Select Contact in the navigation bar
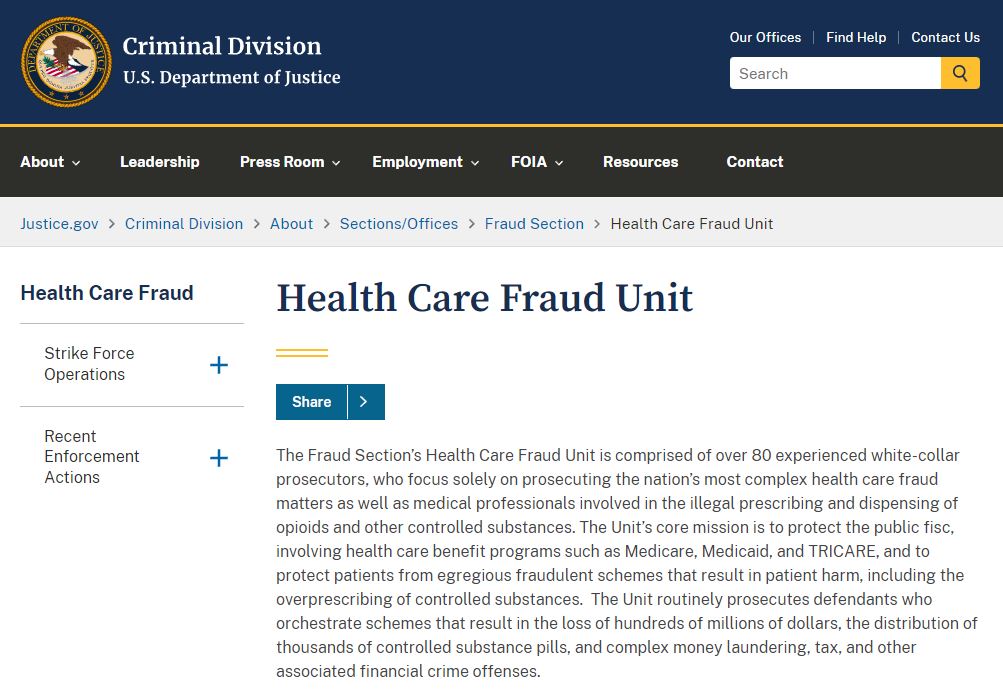The height and width of the screenshot is (692, 1003). pos(754,162)
